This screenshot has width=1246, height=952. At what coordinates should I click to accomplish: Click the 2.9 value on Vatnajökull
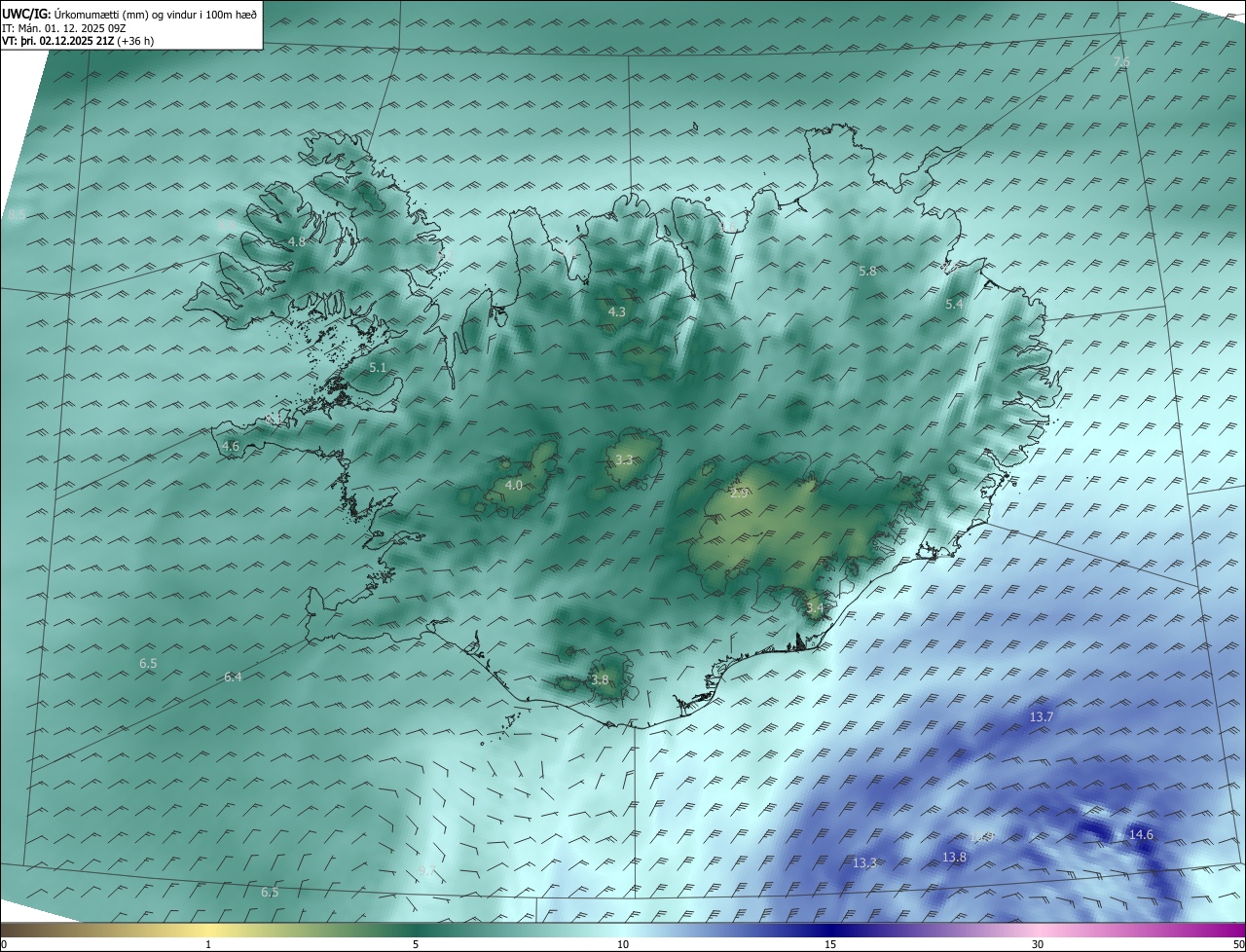point(739,494)
